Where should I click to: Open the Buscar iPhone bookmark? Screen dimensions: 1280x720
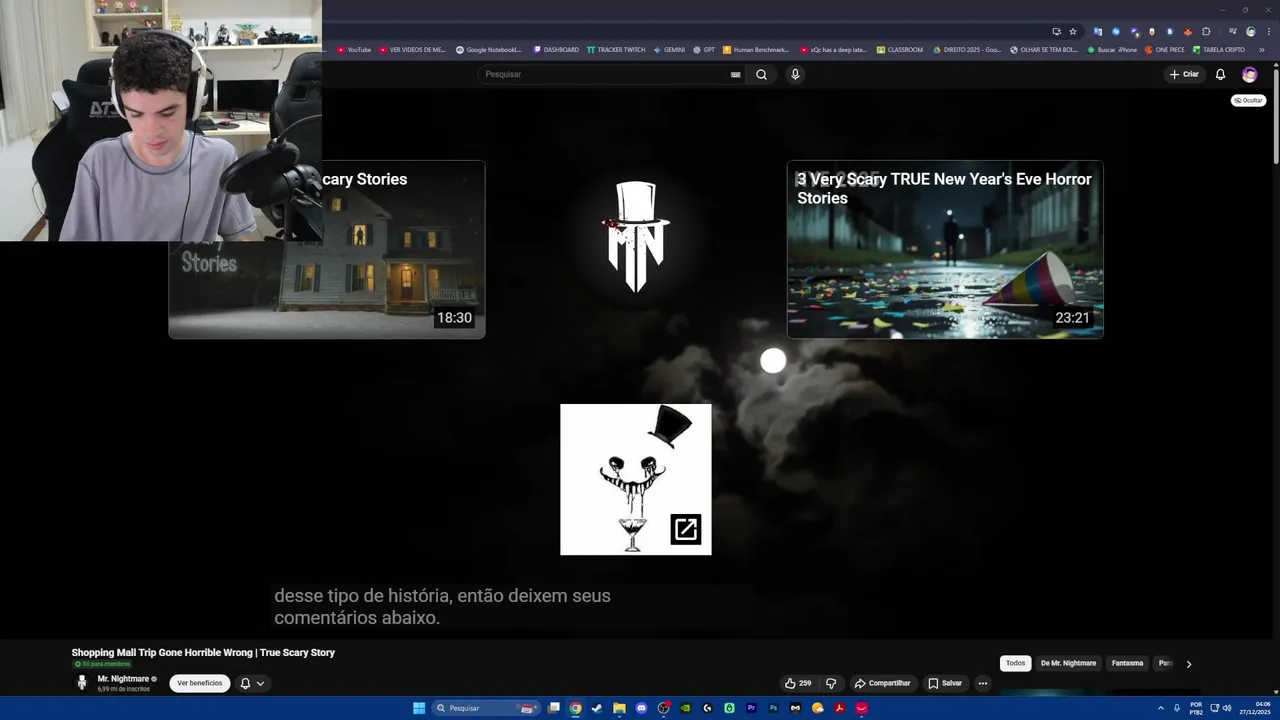(x=1112, y=49)
